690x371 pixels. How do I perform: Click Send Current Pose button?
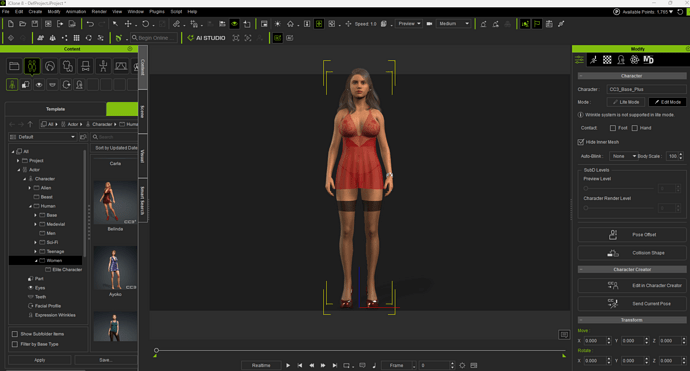pyautogui.click(x=631, y=304)
